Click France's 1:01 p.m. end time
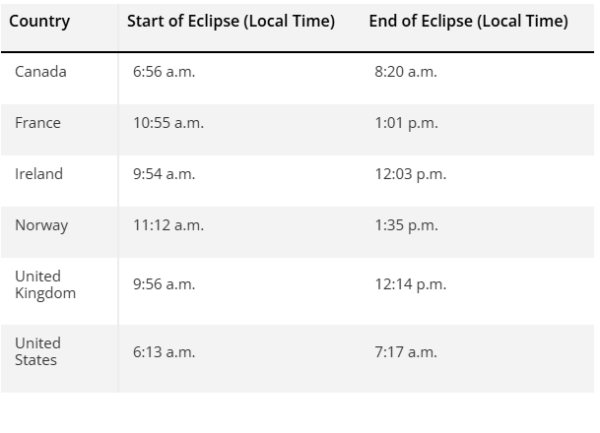This screenshot has width=600, height=433. pyautogui.click(x=406, y=123)
